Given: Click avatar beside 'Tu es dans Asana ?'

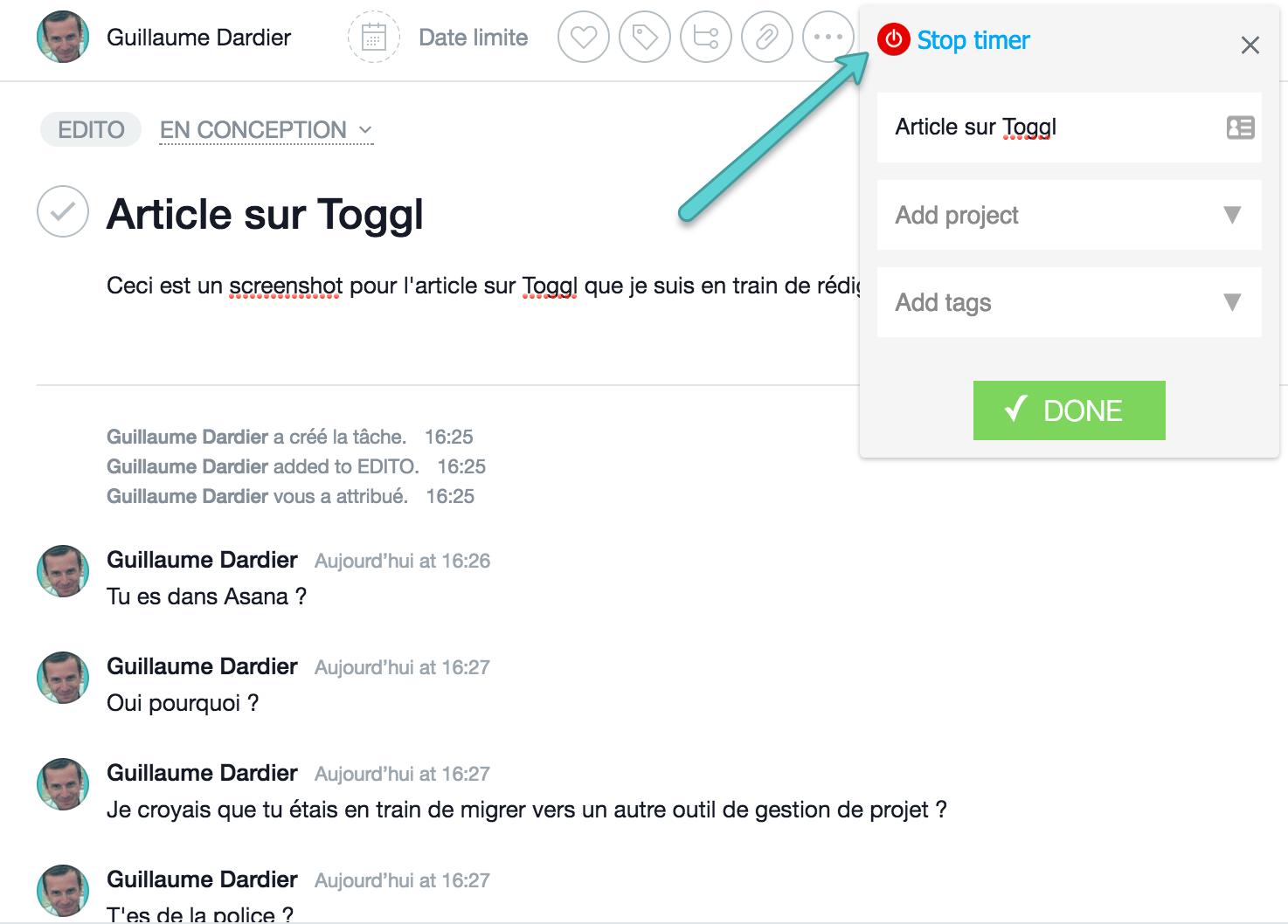Looking at the screenshot, I should click(x=63, y=571).
